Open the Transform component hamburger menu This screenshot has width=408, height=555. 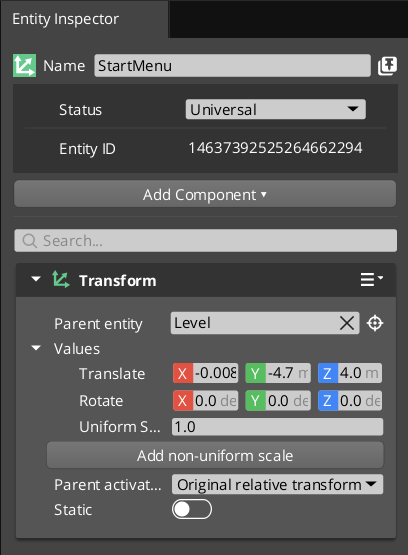click(371, 279)
